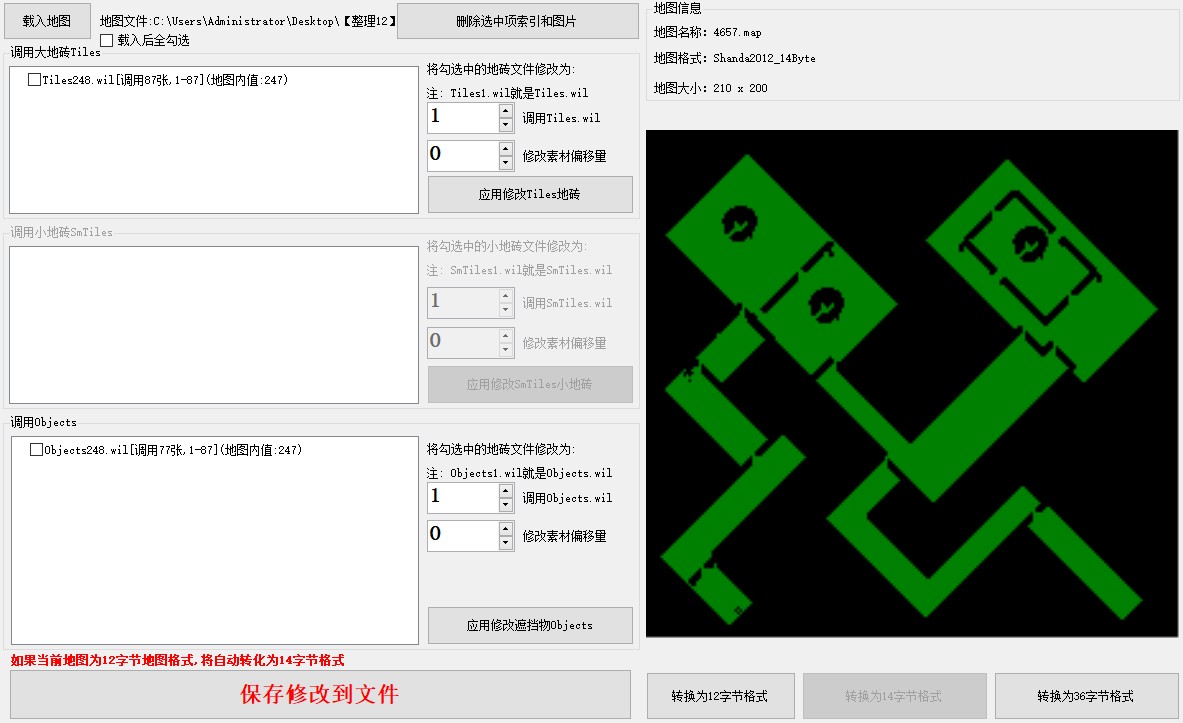This screenshot has height=723, width=1183.
Task: Check the Tiles248.wil list item
Action: point(35,80)
